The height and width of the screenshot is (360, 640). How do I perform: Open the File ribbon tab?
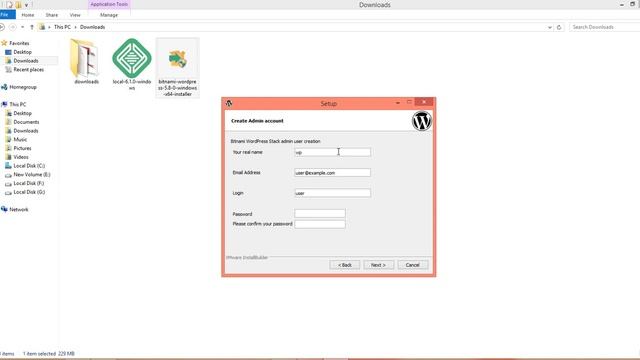coord(7,15)
